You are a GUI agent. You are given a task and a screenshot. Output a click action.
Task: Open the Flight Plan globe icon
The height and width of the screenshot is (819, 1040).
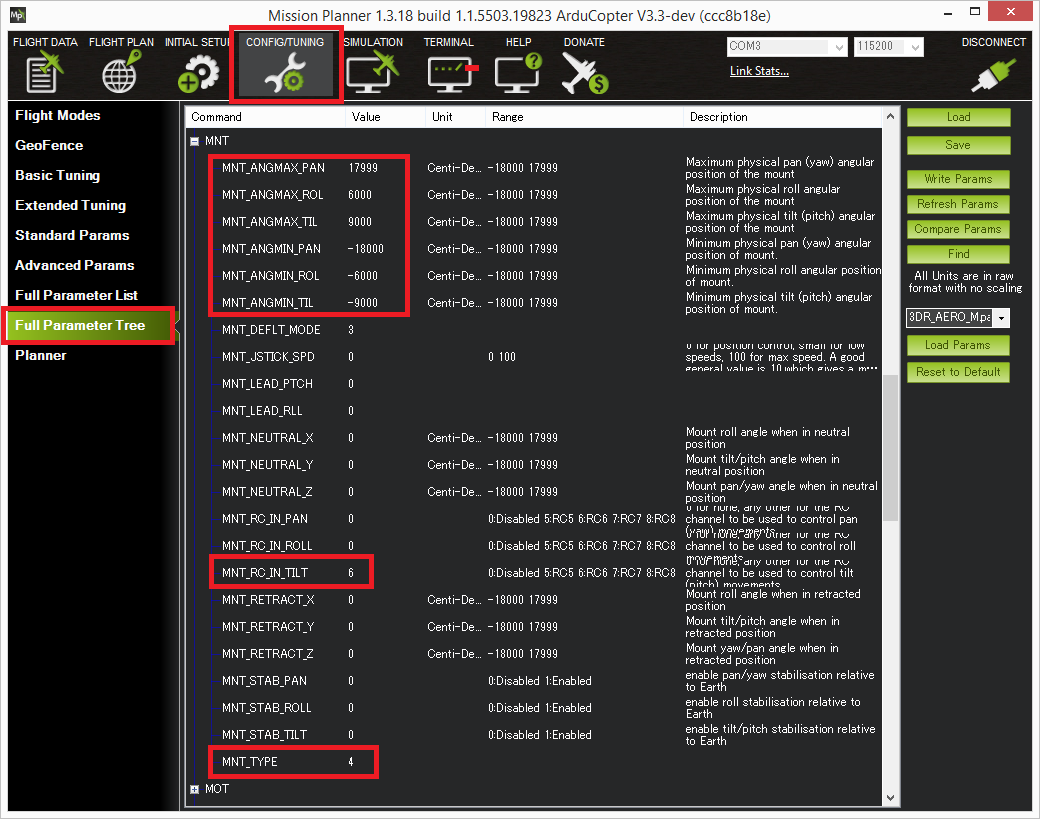click(x=121, y=74)
